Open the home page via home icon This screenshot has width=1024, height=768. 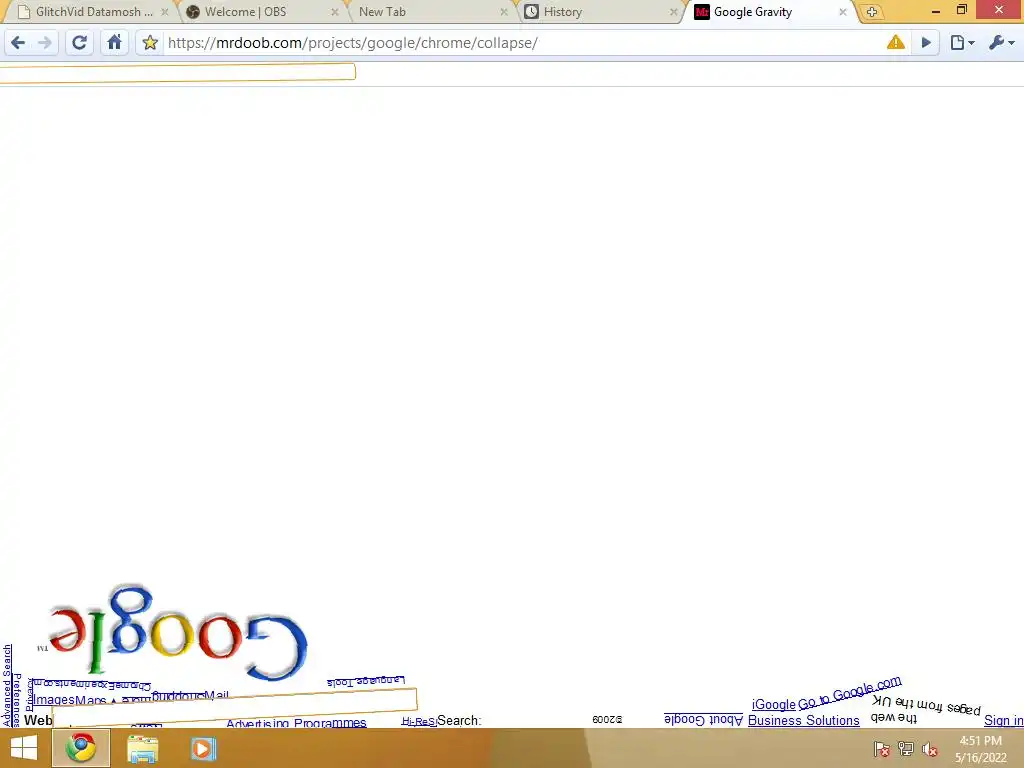[x=114, y=42]
